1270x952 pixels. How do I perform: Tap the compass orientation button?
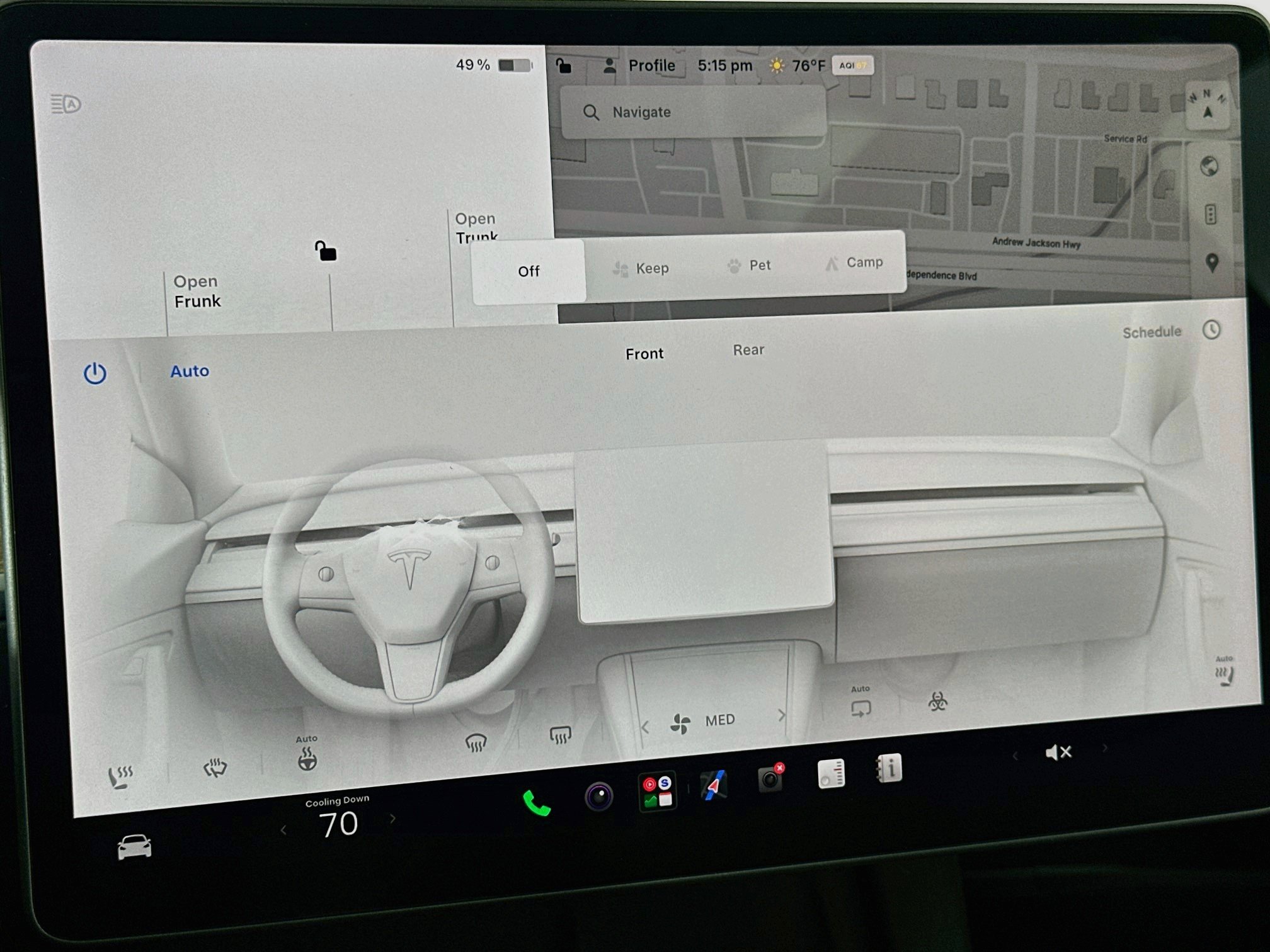[x=1208, y=105]
